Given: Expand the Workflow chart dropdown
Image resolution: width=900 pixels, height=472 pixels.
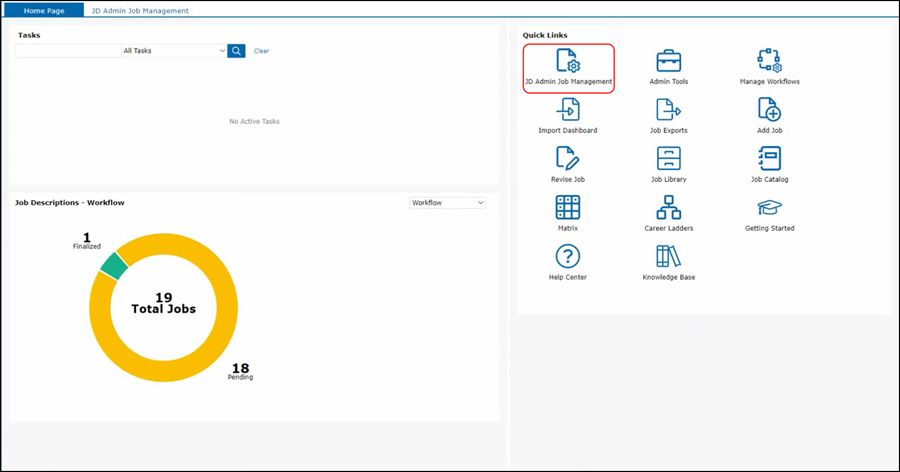Looking at the screenshot, I should pyautogui.click(x=447, y=203).
